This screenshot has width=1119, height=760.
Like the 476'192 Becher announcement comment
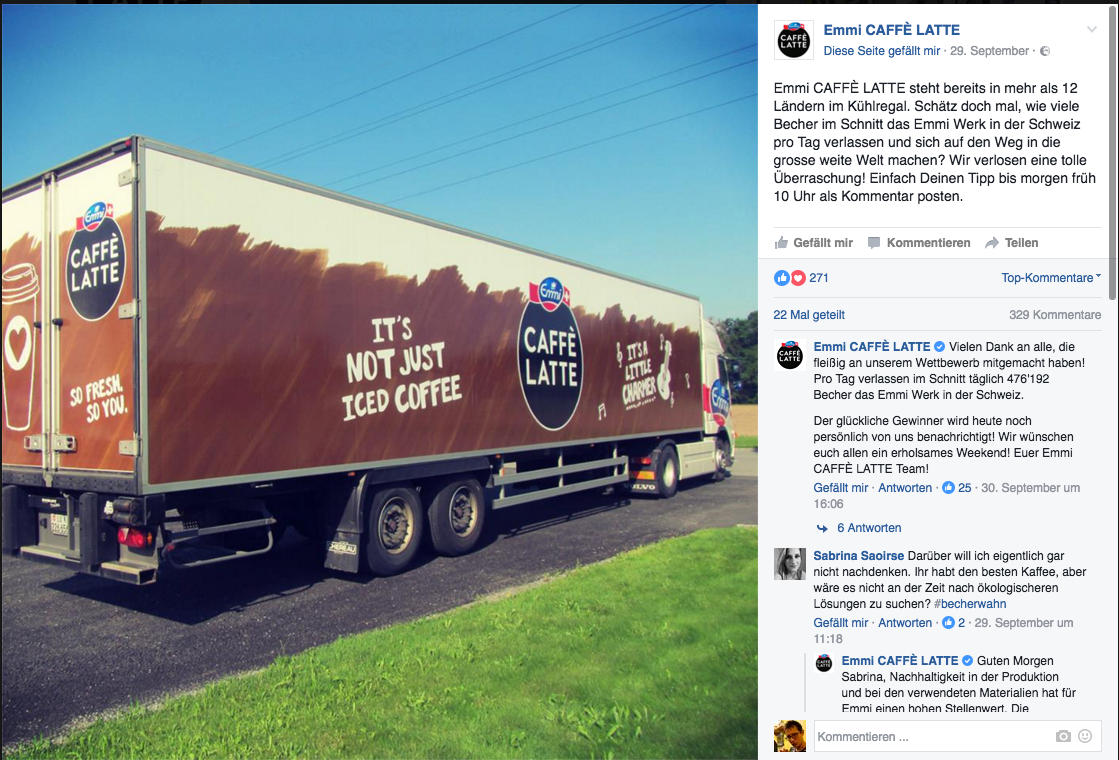point(841,488)
